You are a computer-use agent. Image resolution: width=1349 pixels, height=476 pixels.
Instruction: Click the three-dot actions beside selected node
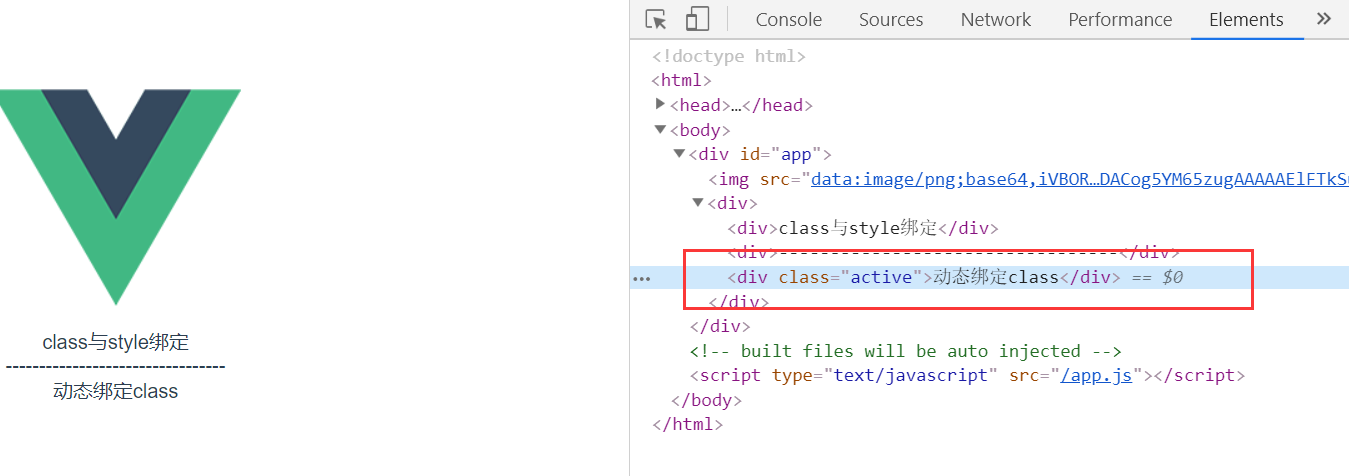coord(642,278)
